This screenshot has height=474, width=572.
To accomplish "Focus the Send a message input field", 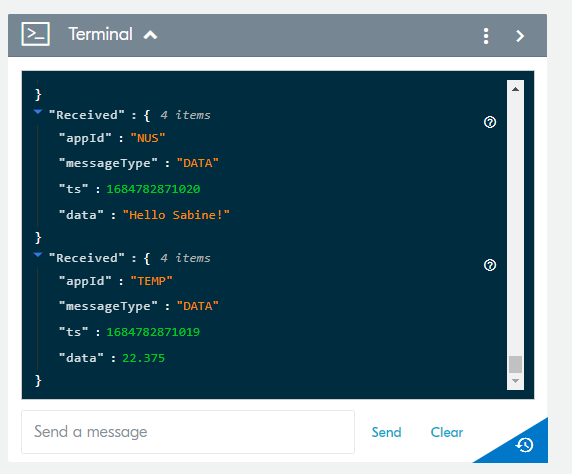I will (188, 432).
